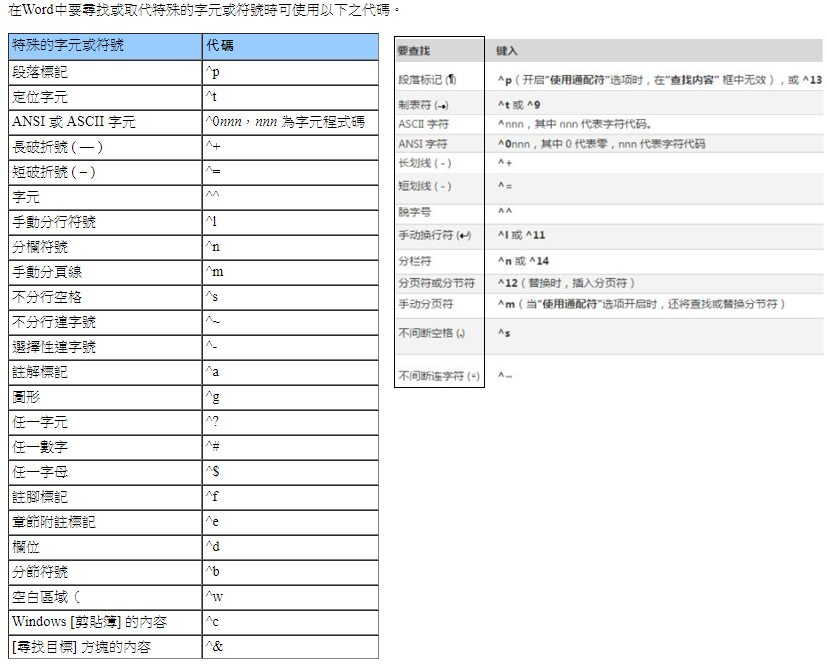Image resolution: width=827 pixels, height=664 pixels.
Task: Click the 制表符 row in the right table
Action: point(423,103)
